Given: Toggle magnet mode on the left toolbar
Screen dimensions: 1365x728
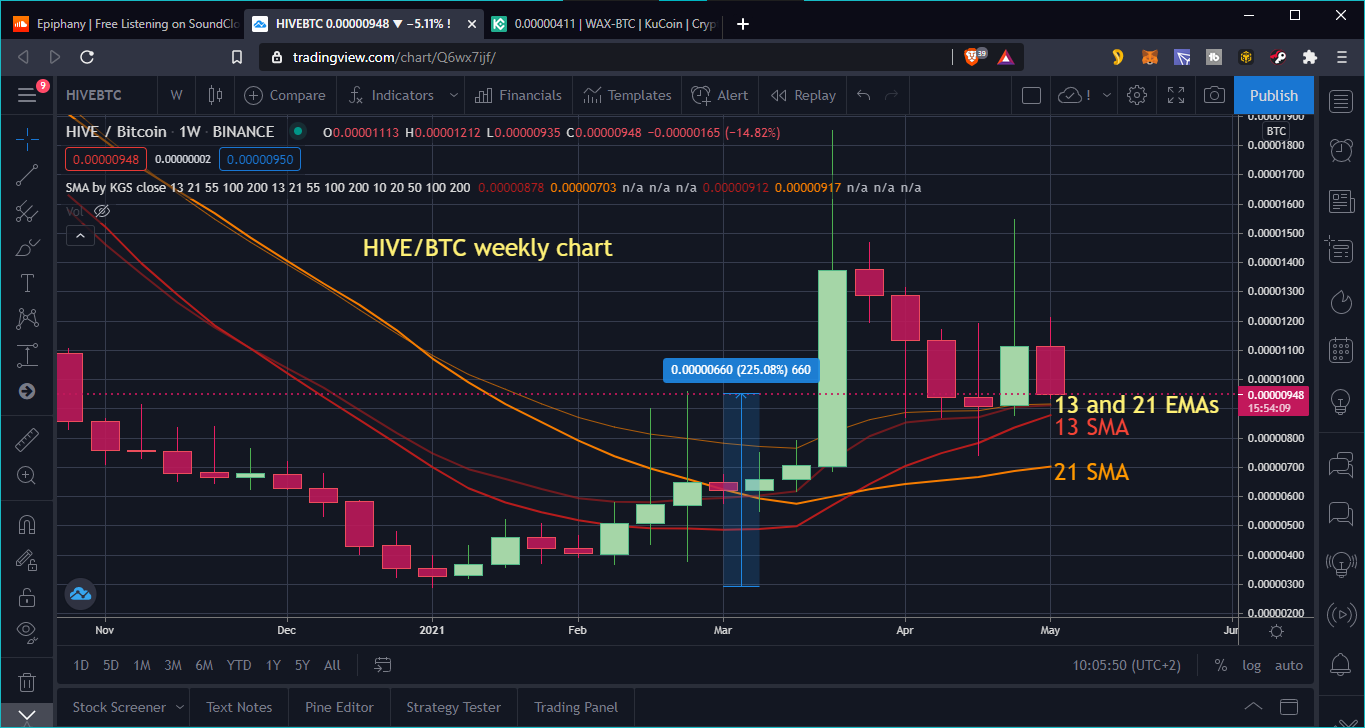Looking at the screenshot, I should tap(27, 525).
